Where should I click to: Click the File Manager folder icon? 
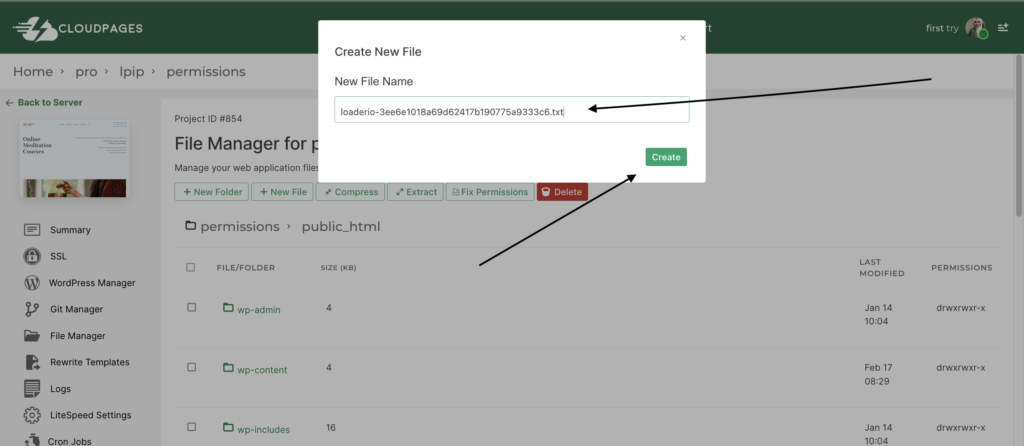pyautogui.click(x=32, y=336)
